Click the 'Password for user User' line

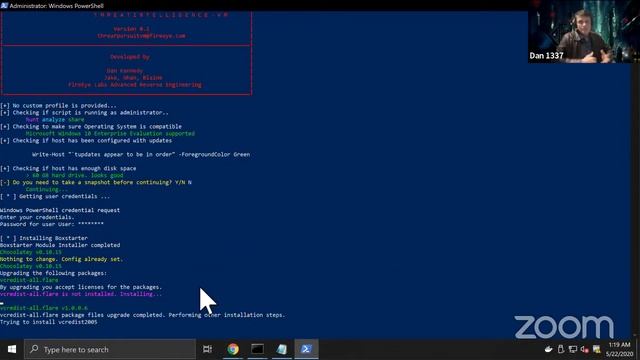[x=52, y=224]
